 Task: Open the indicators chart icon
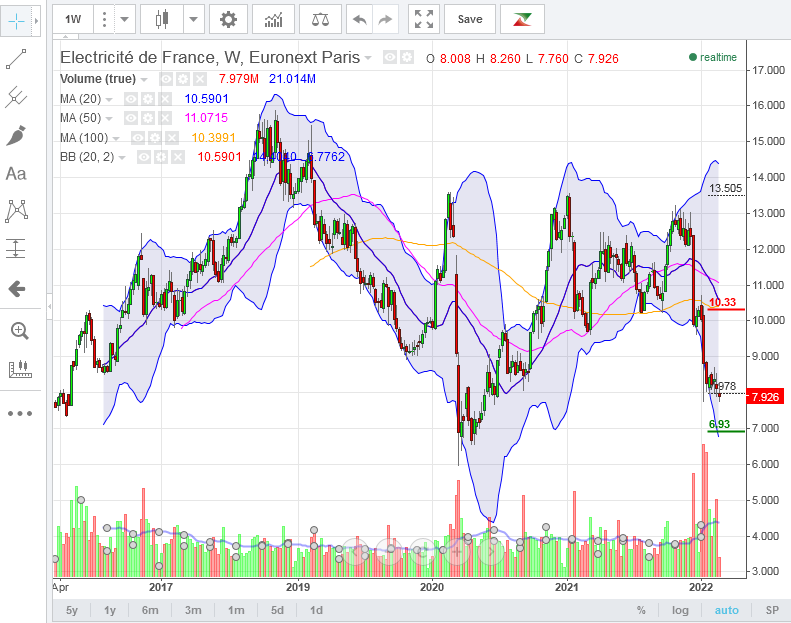coord(273,19)
